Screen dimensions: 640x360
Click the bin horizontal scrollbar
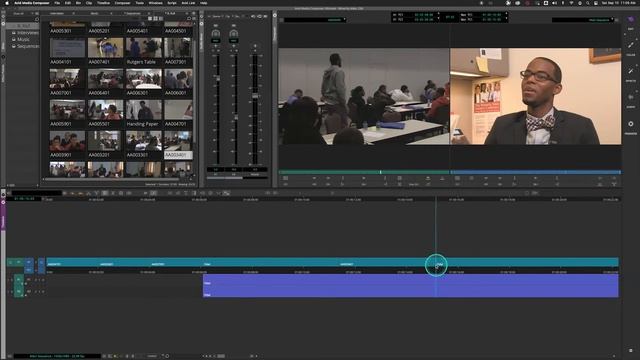tap(111, 179)
